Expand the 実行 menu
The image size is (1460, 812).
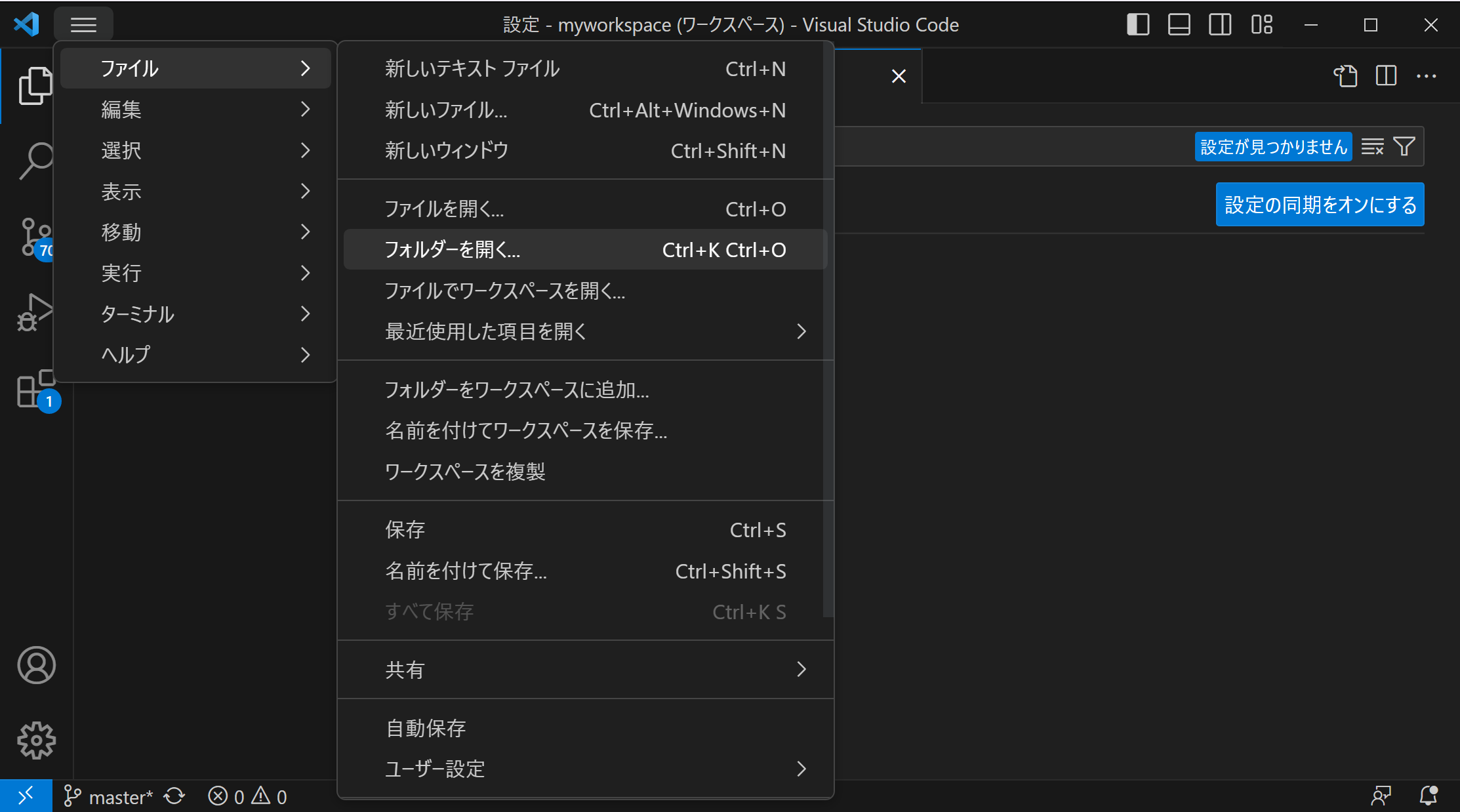(195, 273)
